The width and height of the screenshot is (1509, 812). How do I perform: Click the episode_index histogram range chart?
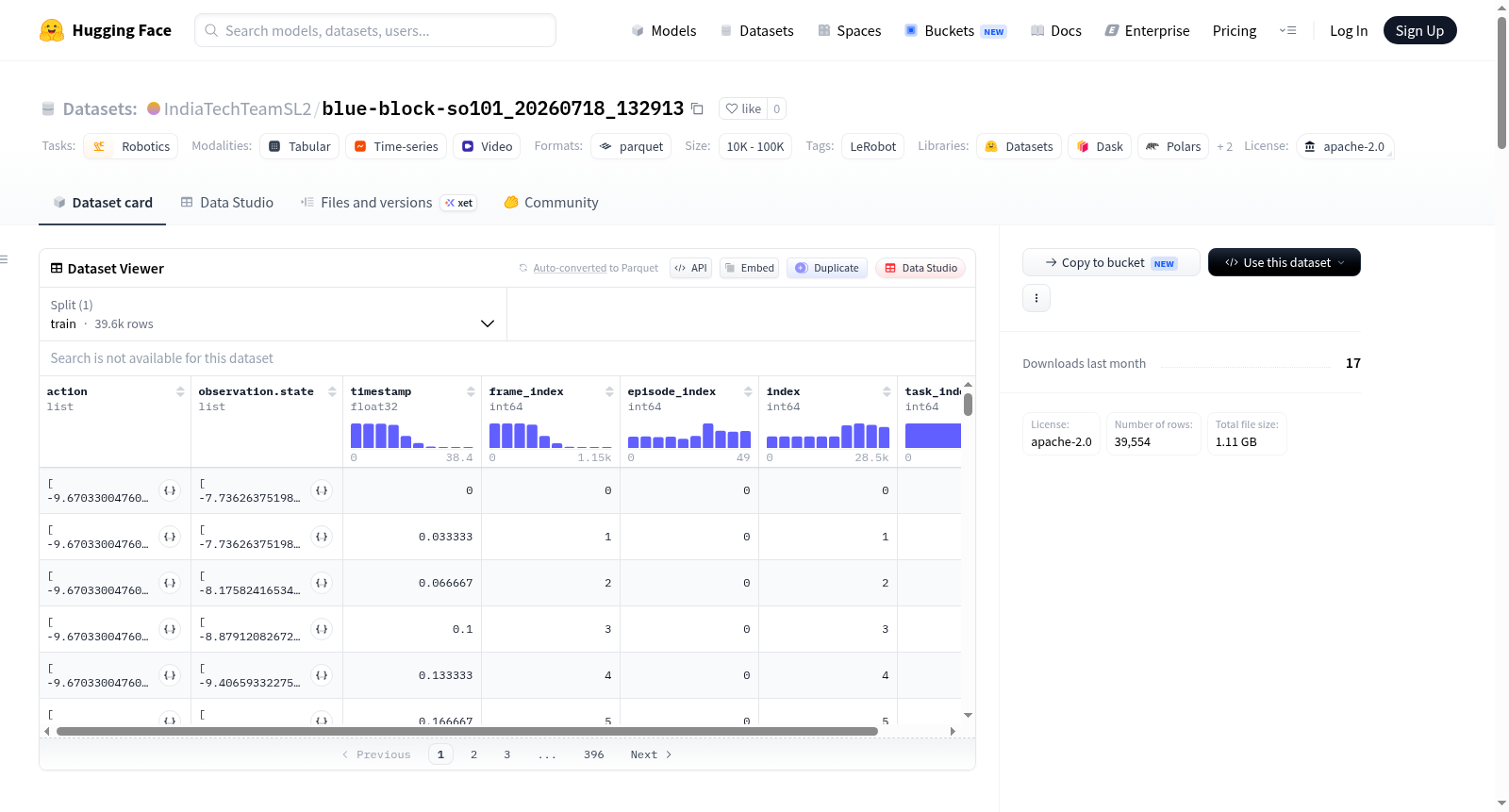pos(689,436)
